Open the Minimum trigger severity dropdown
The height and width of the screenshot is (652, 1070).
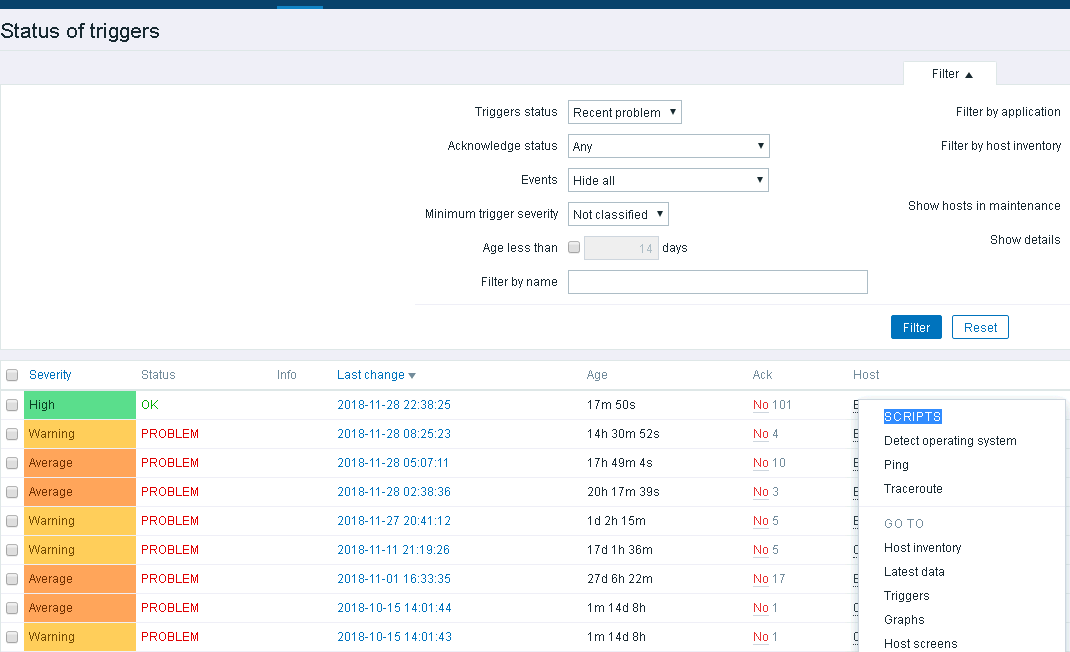click(x=618, y=214)
